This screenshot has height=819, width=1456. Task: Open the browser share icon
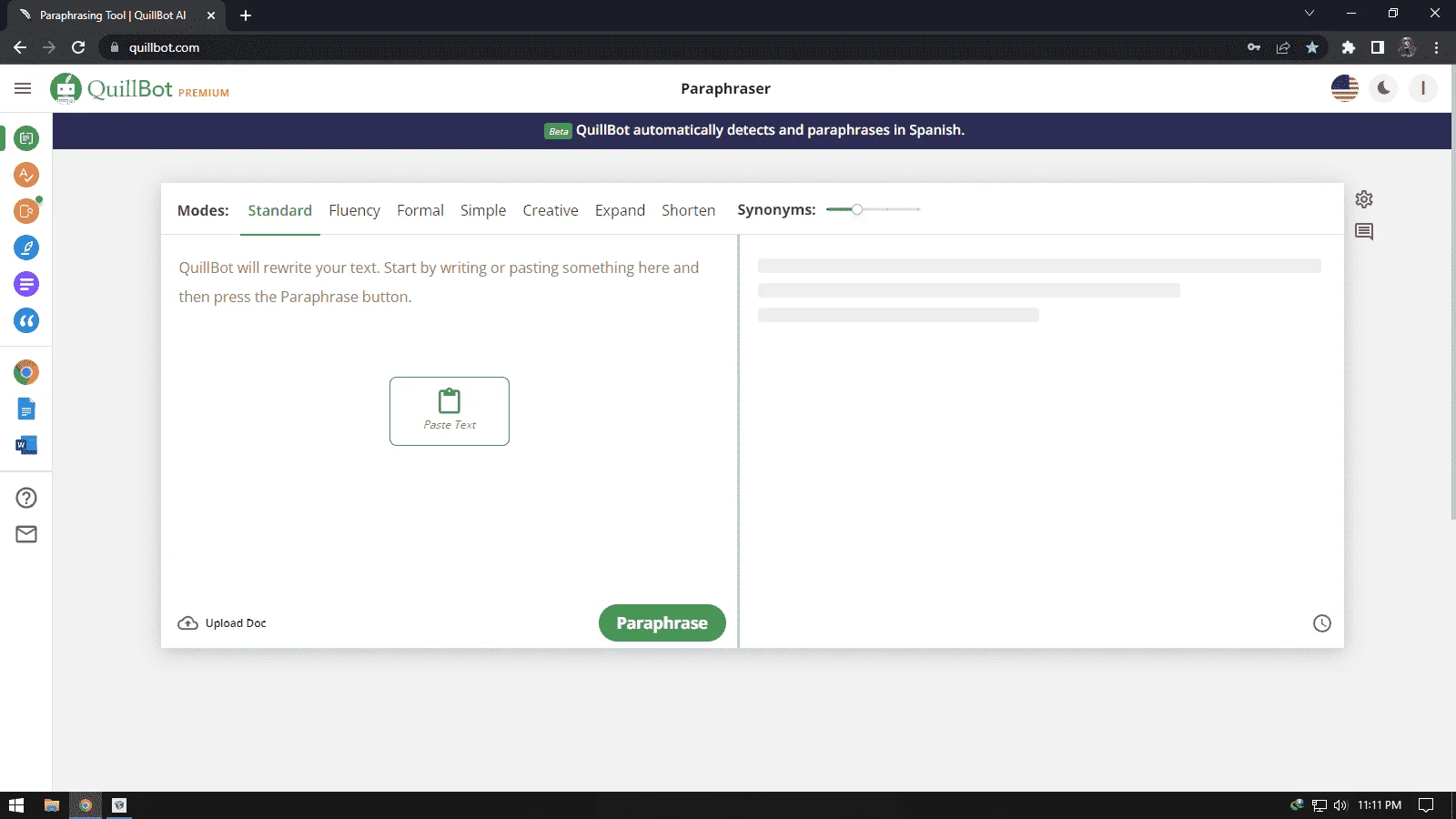(1283, 47)
